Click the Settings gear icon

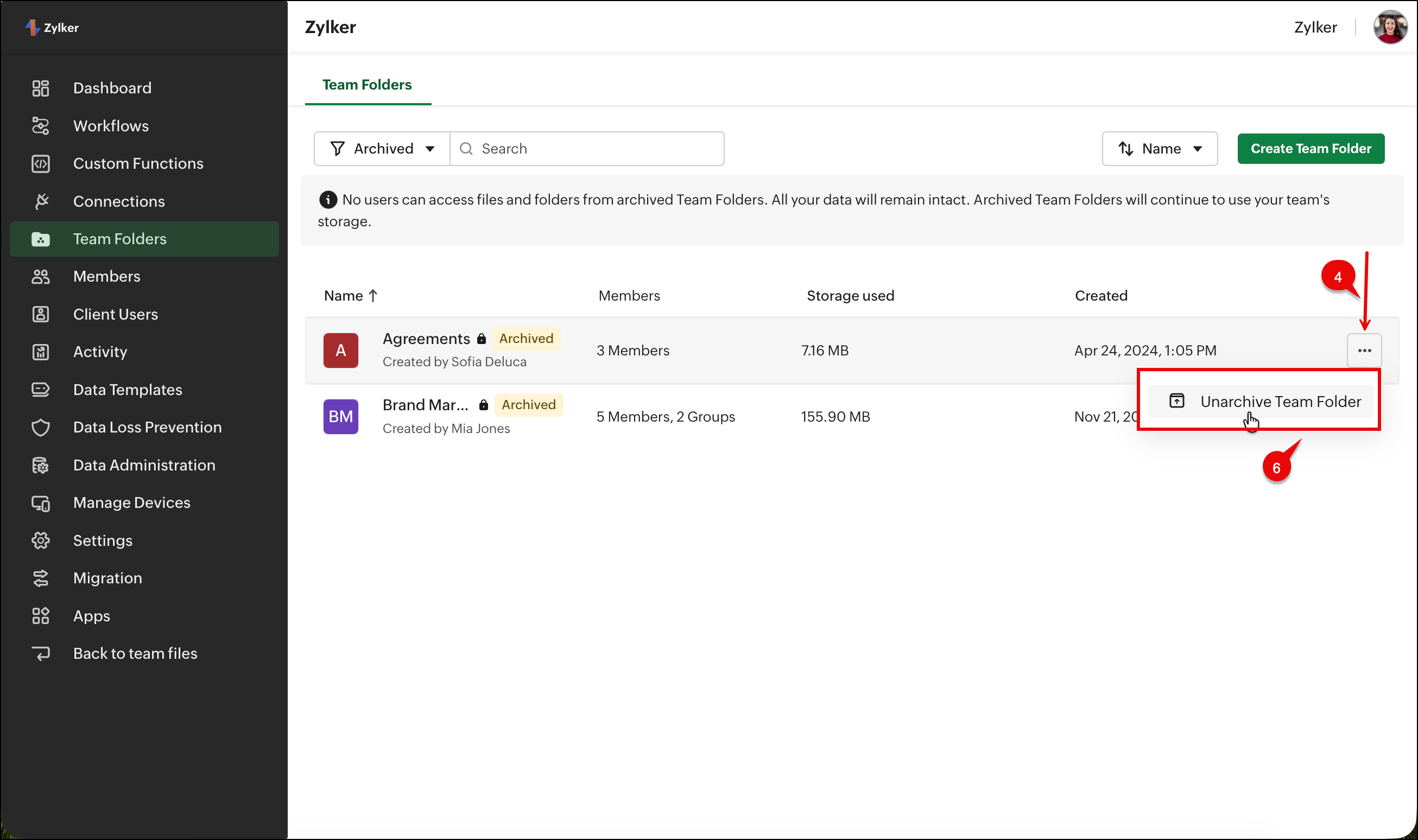pos(40,540)
